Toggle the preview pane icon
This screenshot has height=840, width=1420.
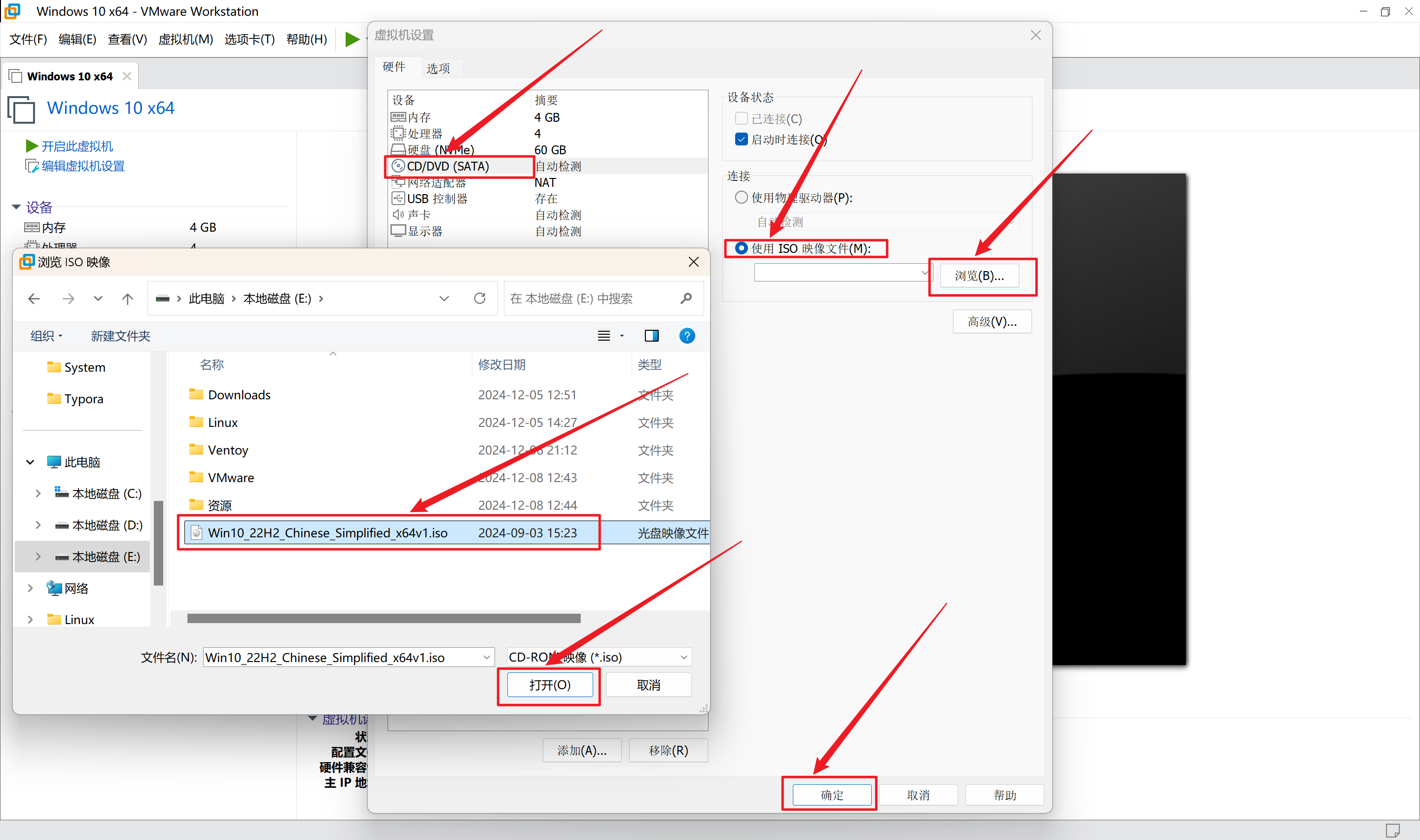pos(651,336)
